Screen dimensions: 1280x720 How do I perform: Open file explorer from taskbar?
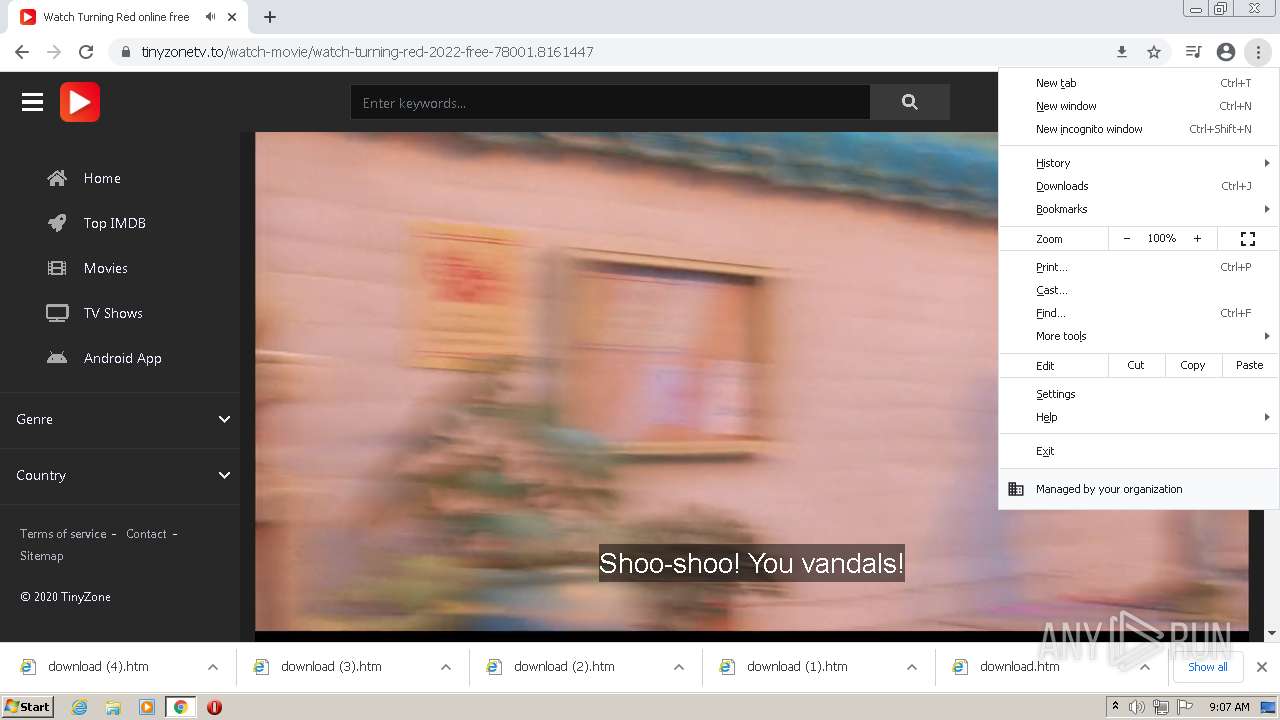pyautogui.click(x=113, y=707)
